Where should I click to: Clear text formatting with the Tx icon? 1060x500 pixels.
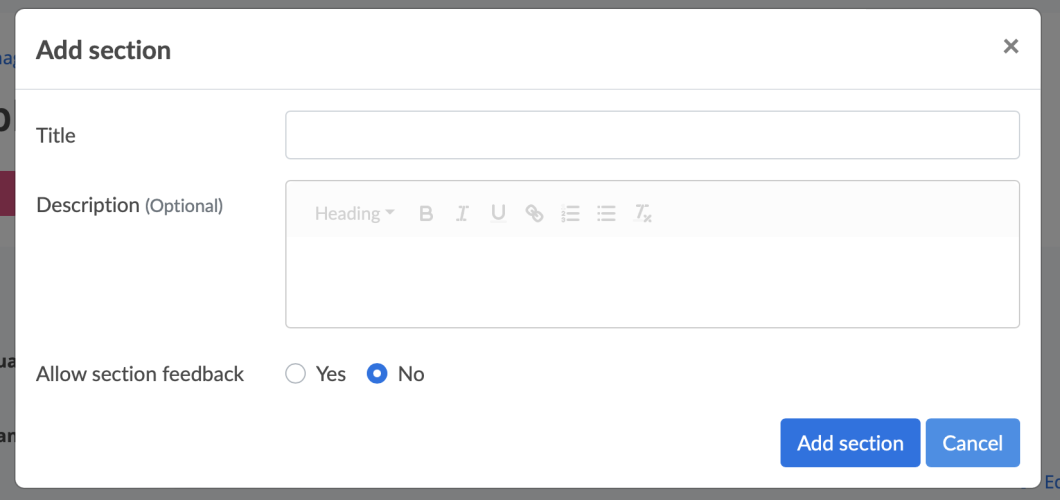point(643,213)
